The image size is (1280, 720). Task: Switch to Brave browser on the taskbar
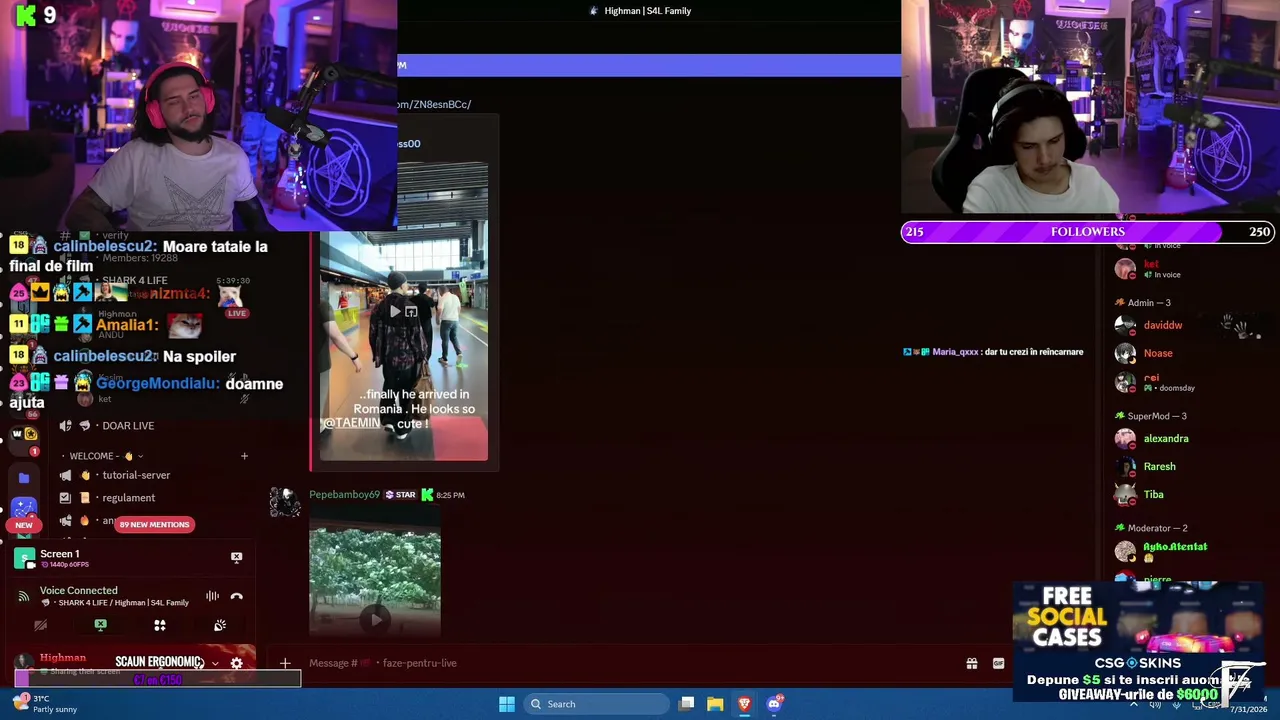pyautogui.click(x=744, y=704)
